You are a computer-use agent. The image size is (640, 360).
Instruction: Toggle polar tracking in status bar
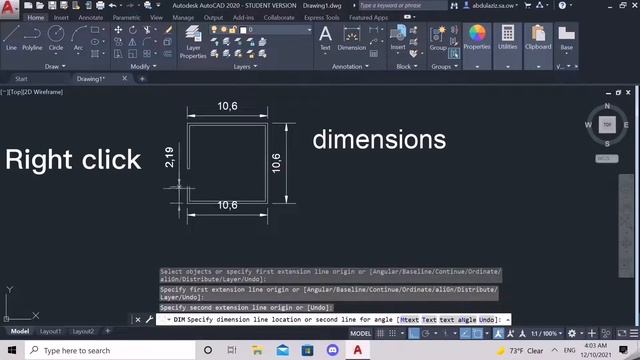click(x=426, y=333)
